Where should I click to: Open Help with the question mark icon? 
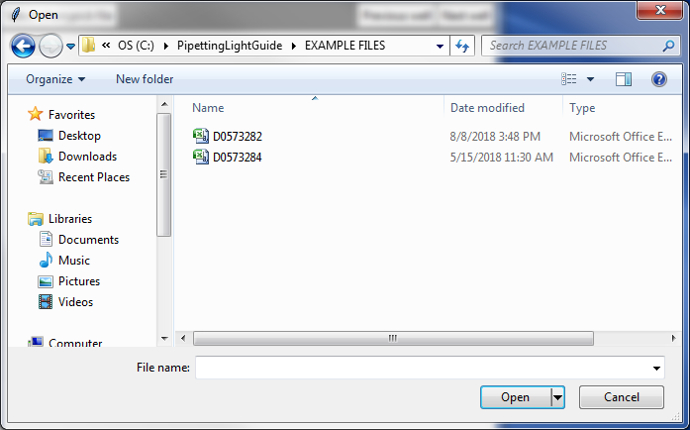659,79
